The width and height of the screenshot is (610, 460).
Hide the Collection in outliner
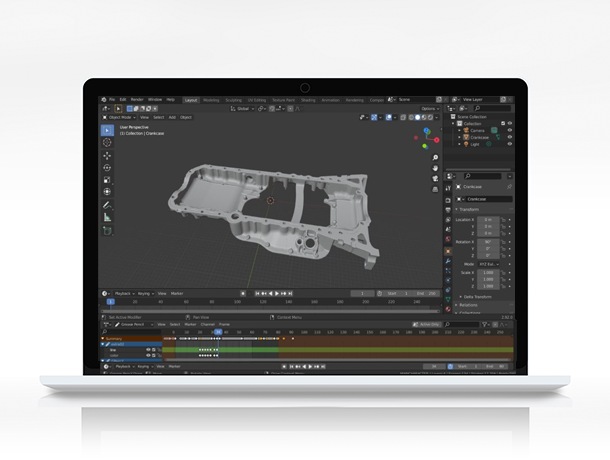(x=510, y=123)
